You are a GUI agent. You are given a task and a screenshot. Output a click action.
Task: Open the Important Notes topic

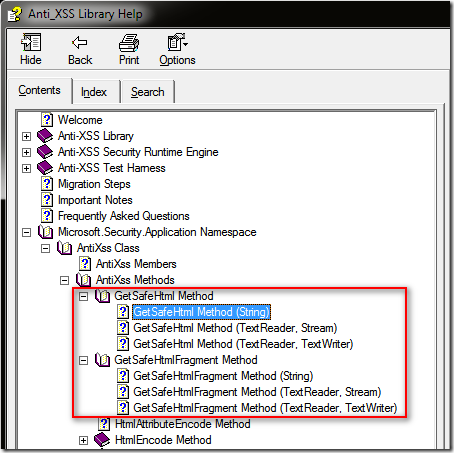tap(95, 200)
